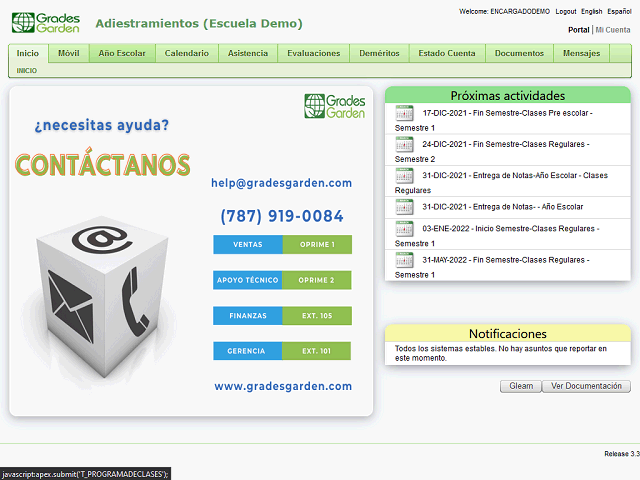
Task: Switch language to English
Action: point(592,11)
